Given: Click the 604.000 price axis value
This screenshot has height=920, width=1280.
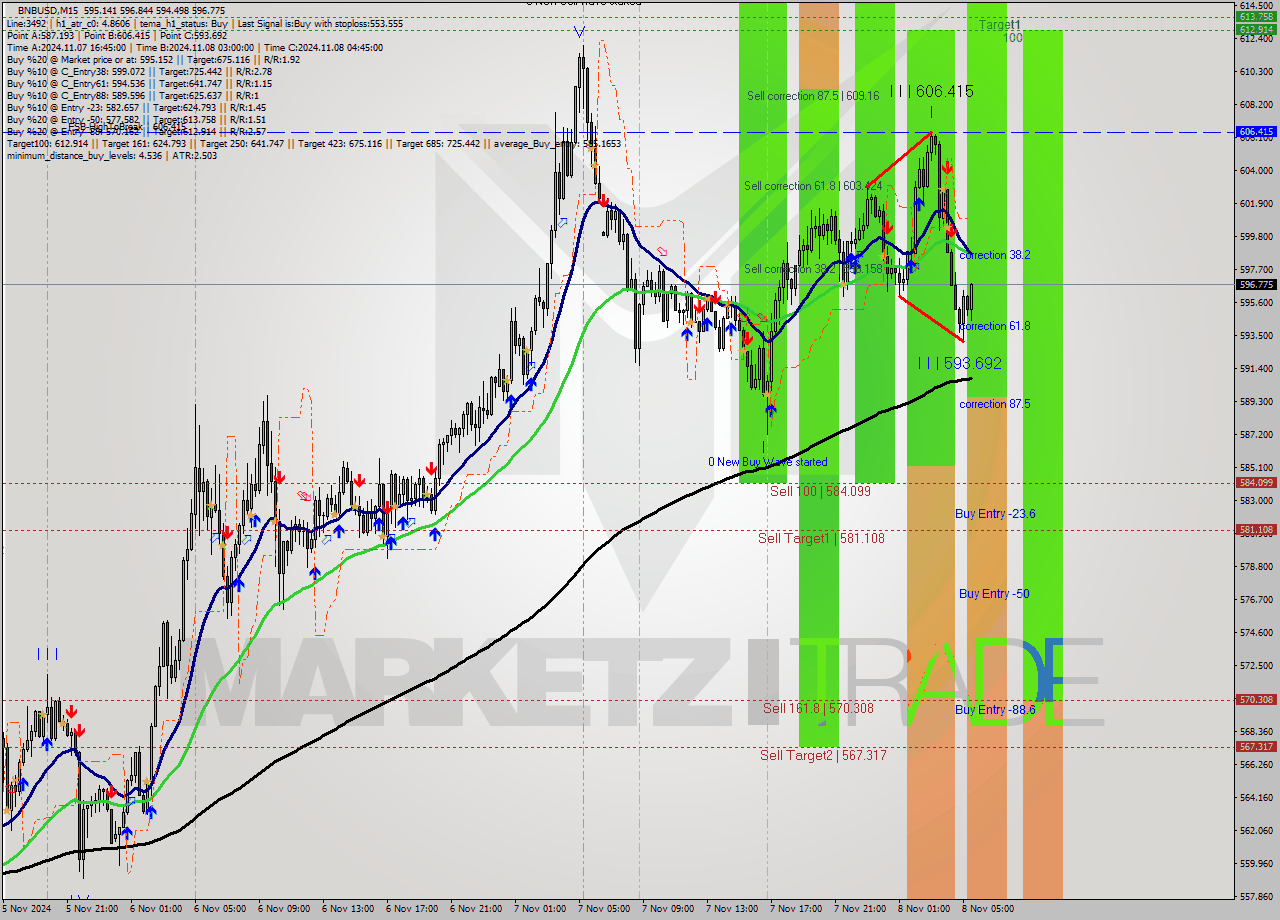Looking at the screenshot, I should pos(1256,170).
